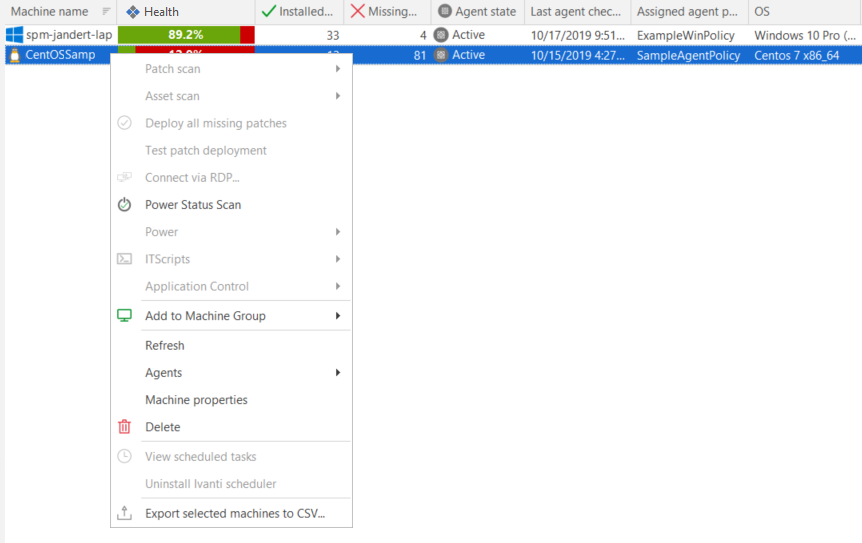Choose Delete from the context menu

(x=231, y=426)
